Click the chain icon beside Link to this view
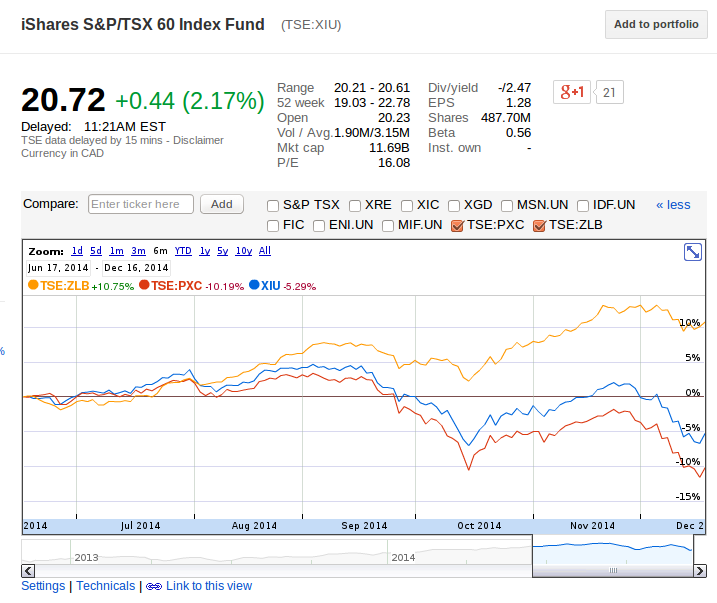The height and width of the screenshot is (603, 717). pyautogui.click(x=154, y=587)
